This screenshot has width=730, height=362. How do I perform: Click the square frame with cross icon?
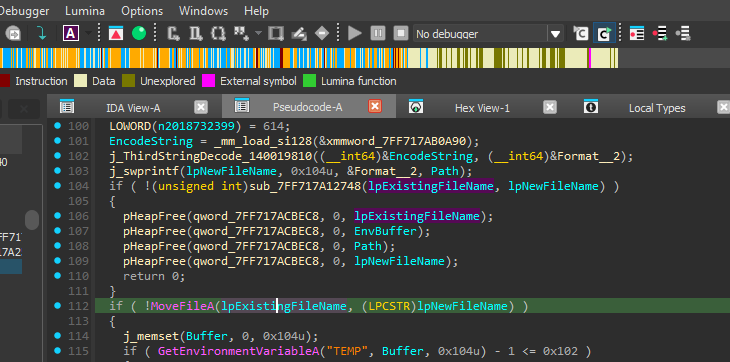pos(276,33)
